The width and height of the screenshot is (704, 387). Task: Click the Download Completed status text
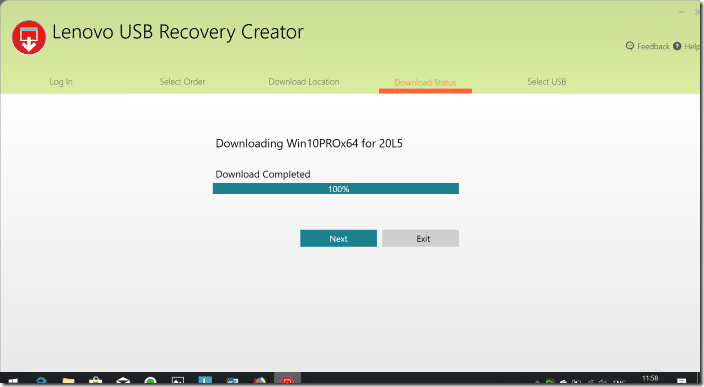263,174
